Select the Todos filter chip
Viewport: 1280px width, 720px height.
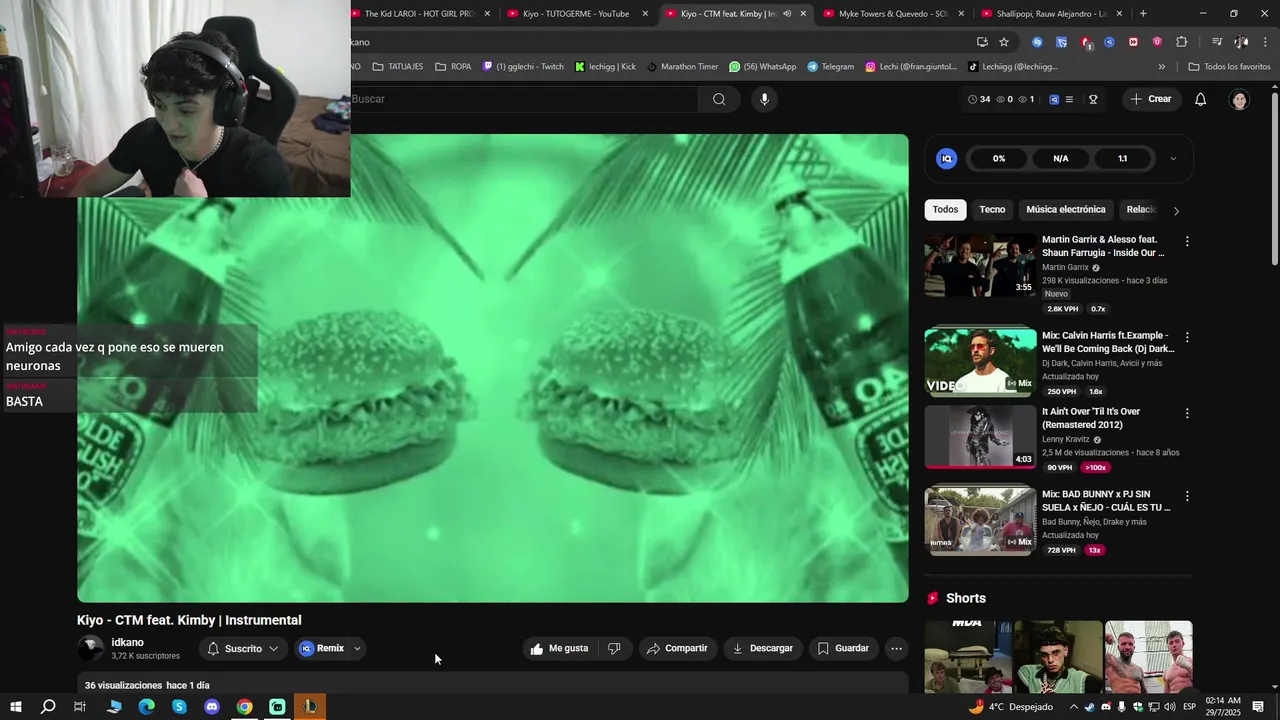[945, 210]
